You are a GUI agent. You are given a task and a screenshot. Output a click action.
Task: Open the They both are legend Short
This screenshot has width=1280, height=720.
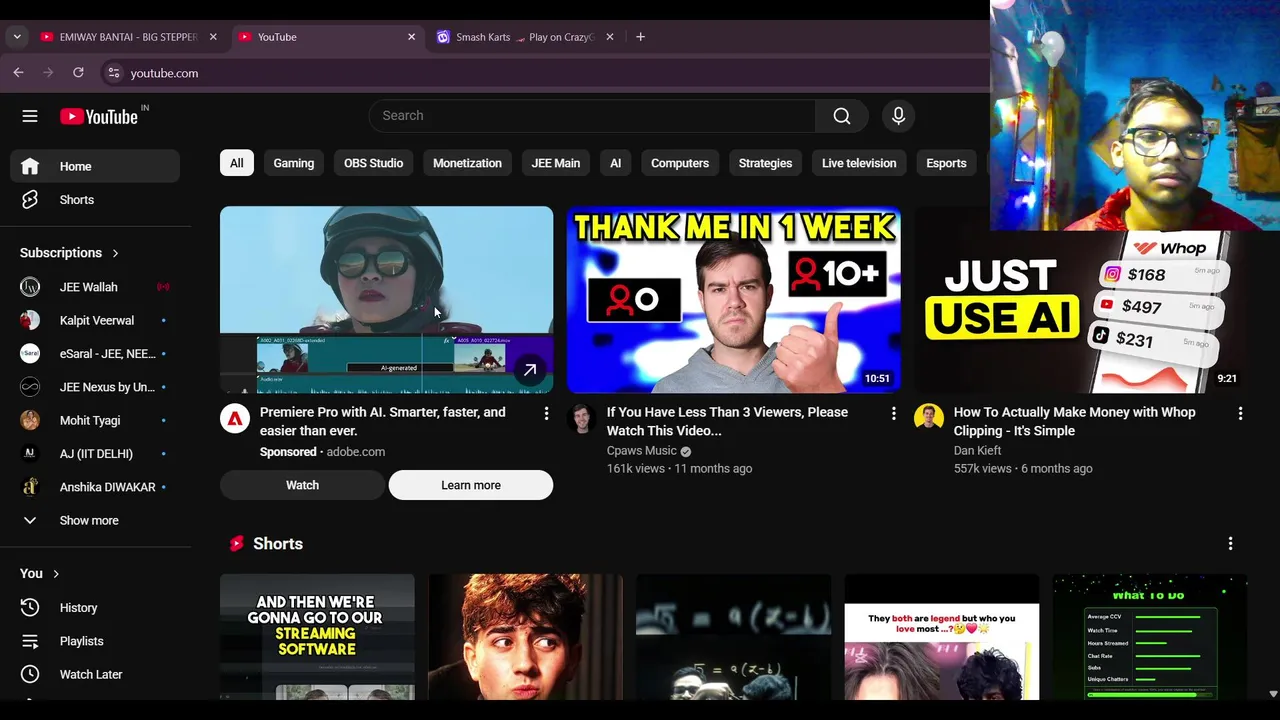tap(941, 637)
